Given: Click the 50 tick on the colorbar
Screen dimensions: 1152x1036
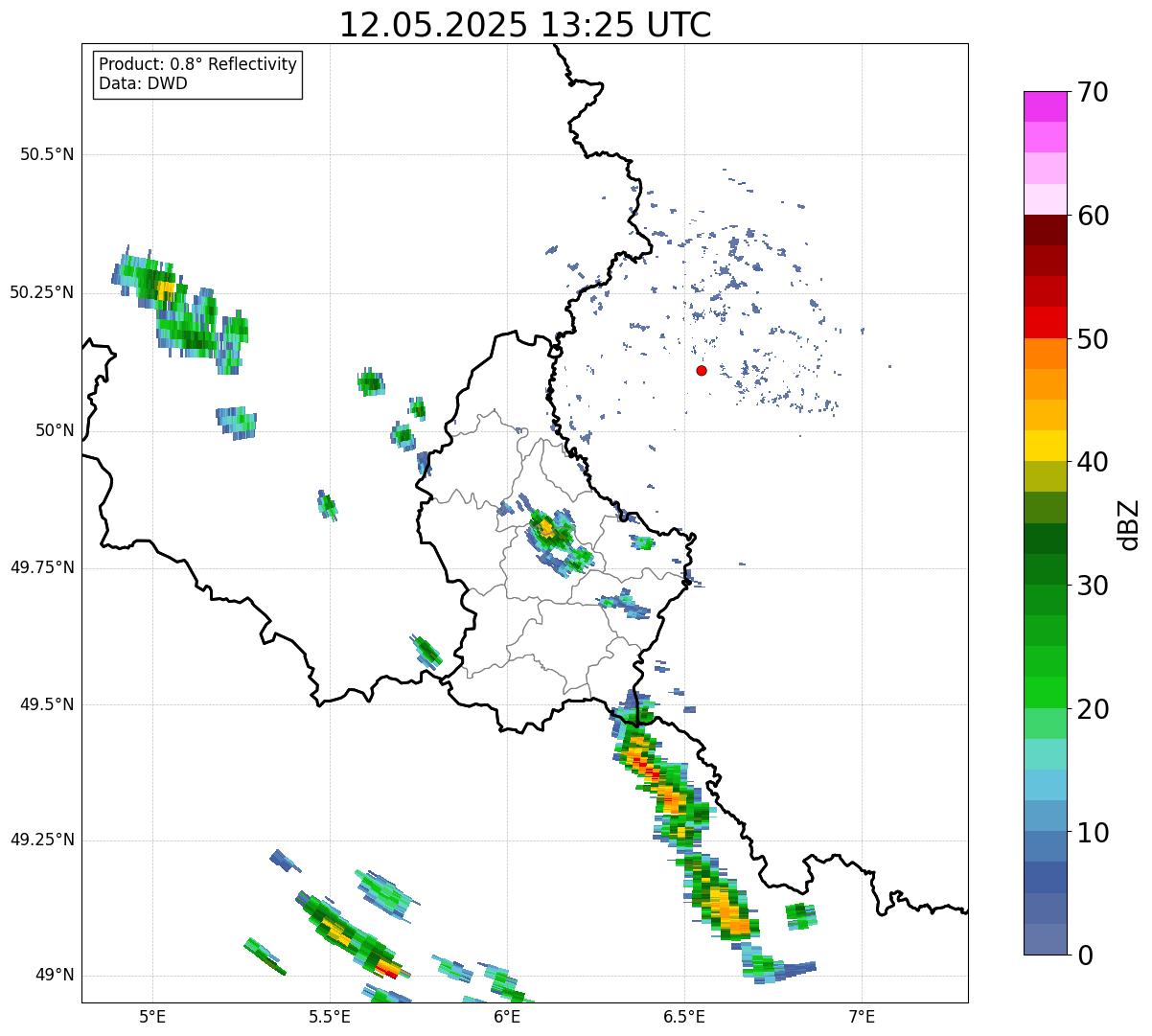Looking at the screenshot, I should [x=1094, y=339].
